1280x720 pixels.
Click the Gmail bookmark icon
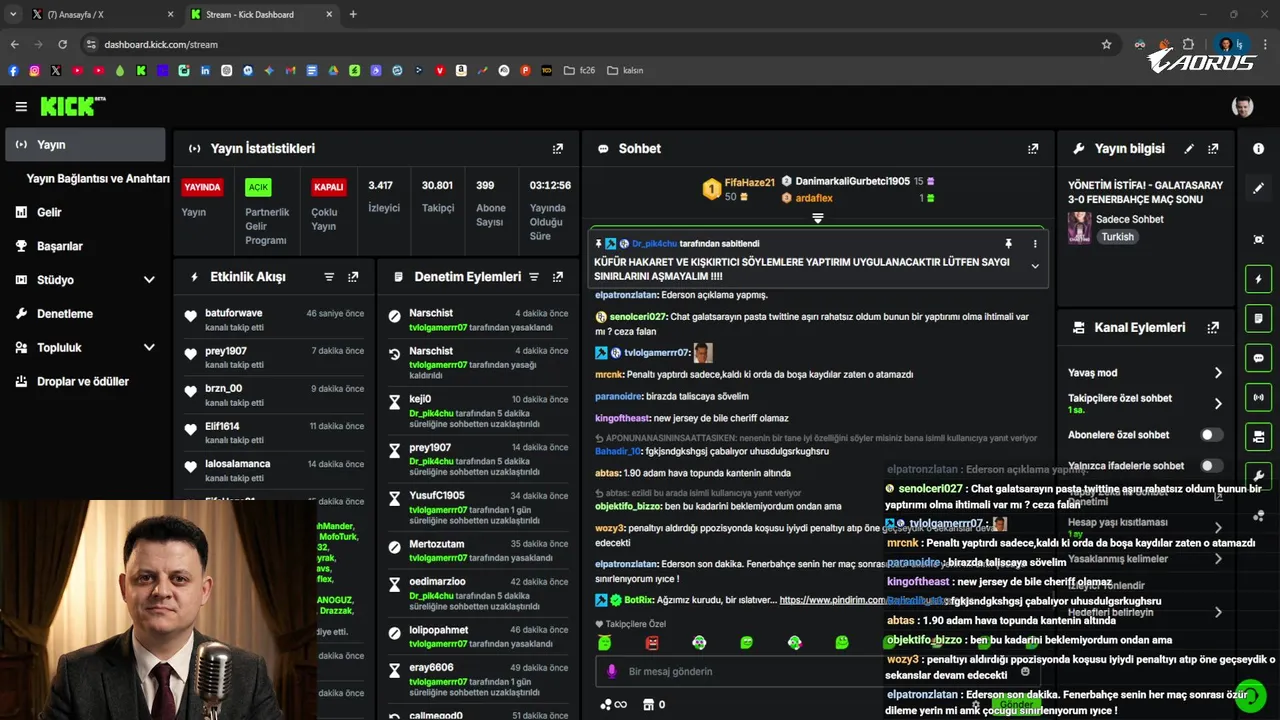[291, 71]
